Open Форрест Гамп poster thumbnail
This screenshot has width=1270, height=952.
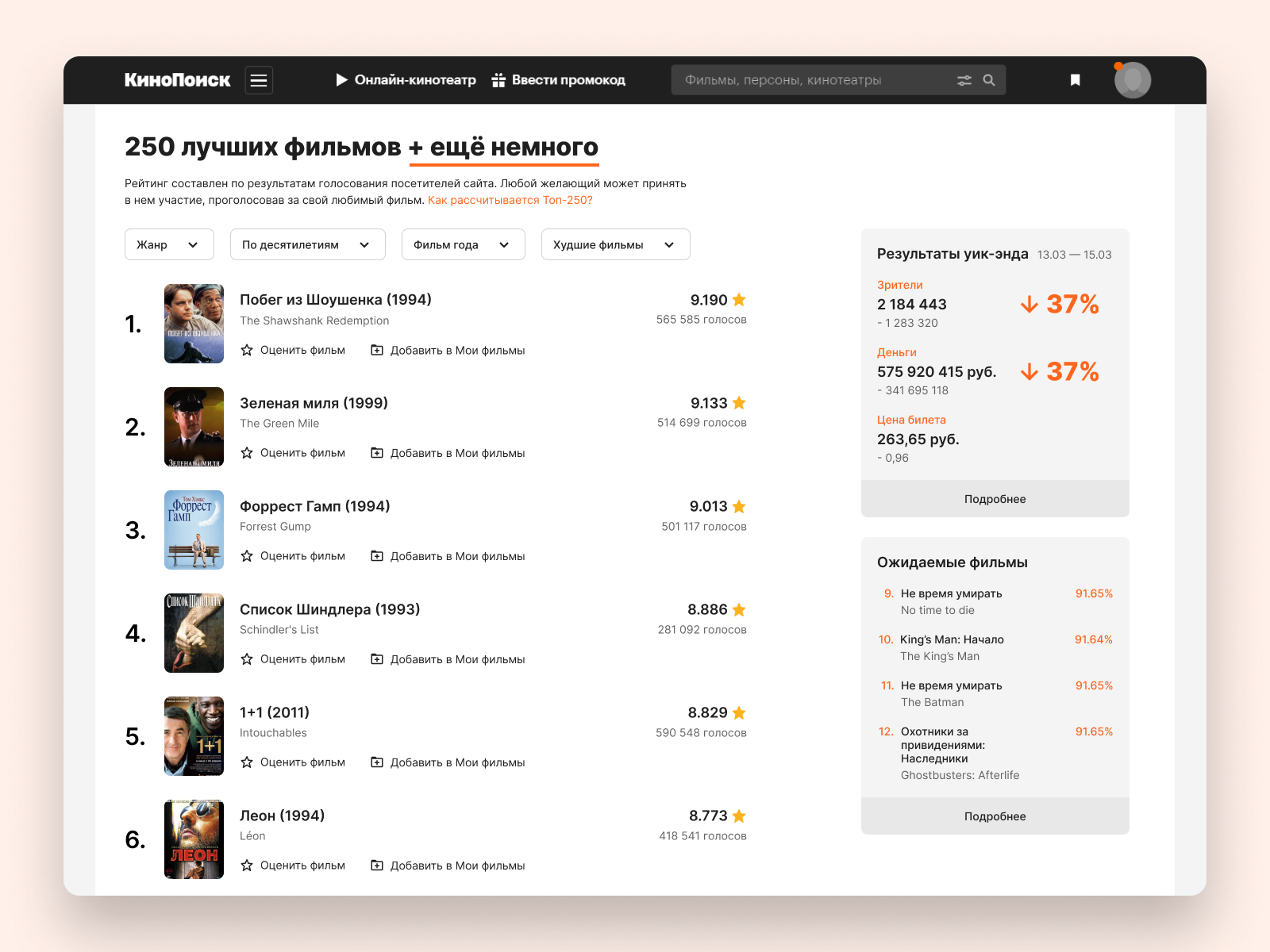pos(194,530)
